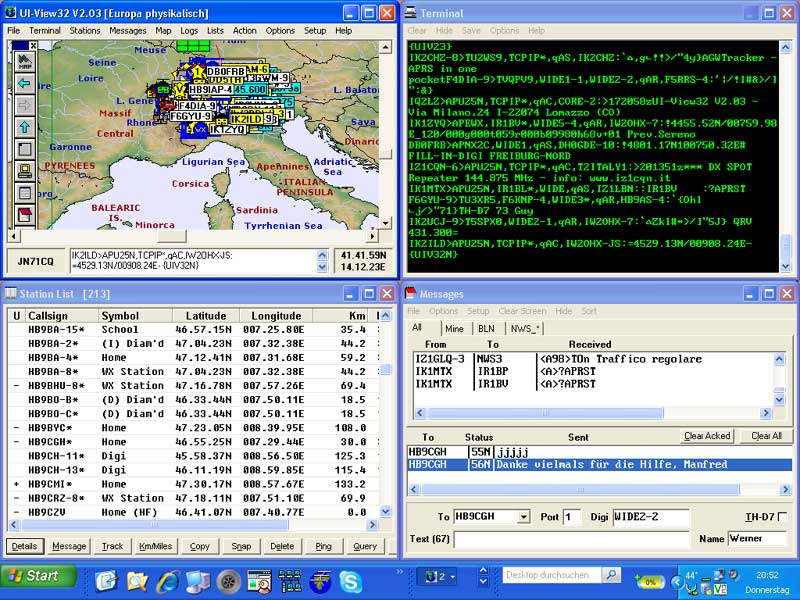This screenshot has height=600, width=800.
Task: Open the Stations menu
Action: pos(85,31)
